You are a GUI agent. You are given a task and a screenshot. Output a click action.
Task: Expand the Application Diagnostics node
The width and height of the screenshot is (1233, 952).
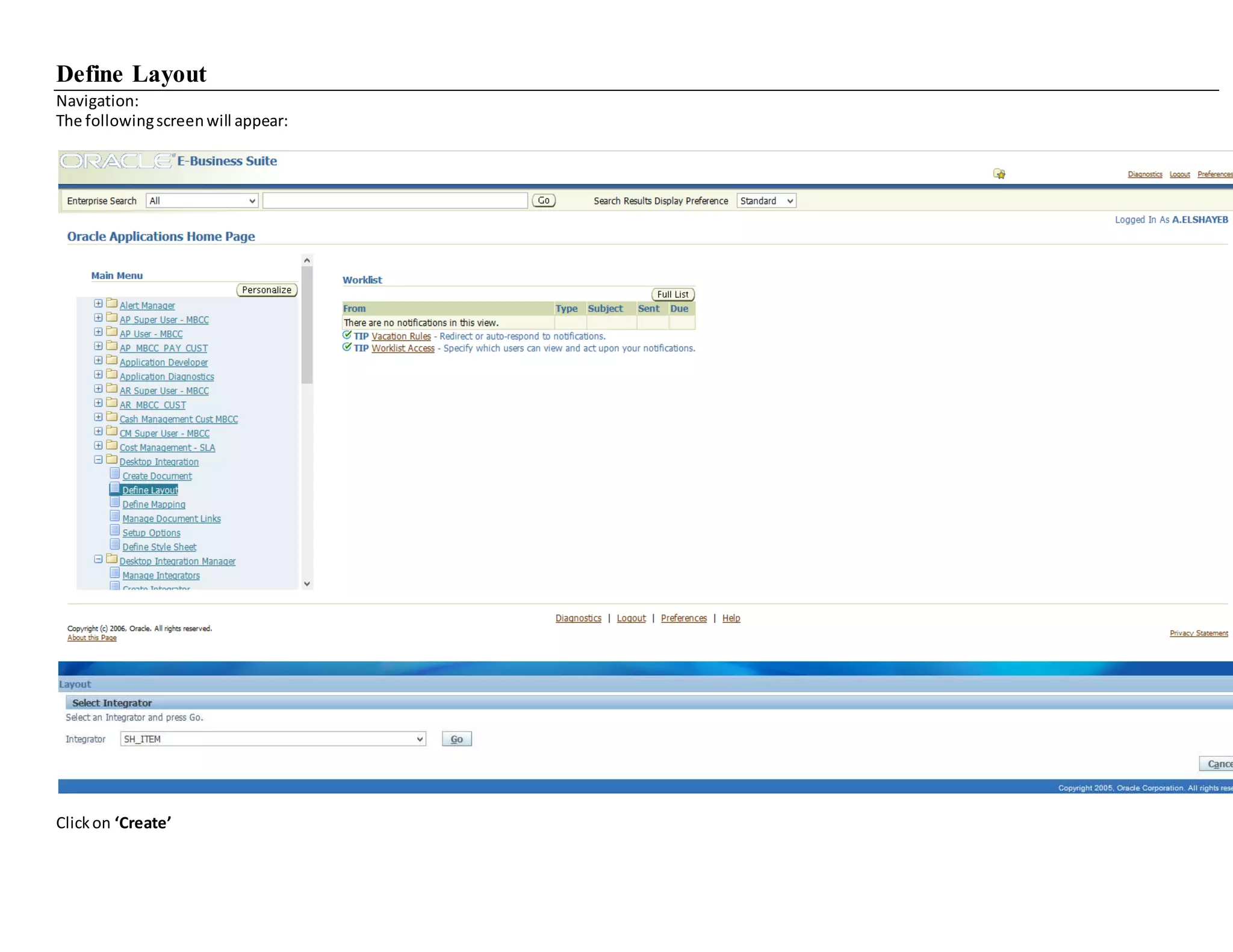pos(98,375)
